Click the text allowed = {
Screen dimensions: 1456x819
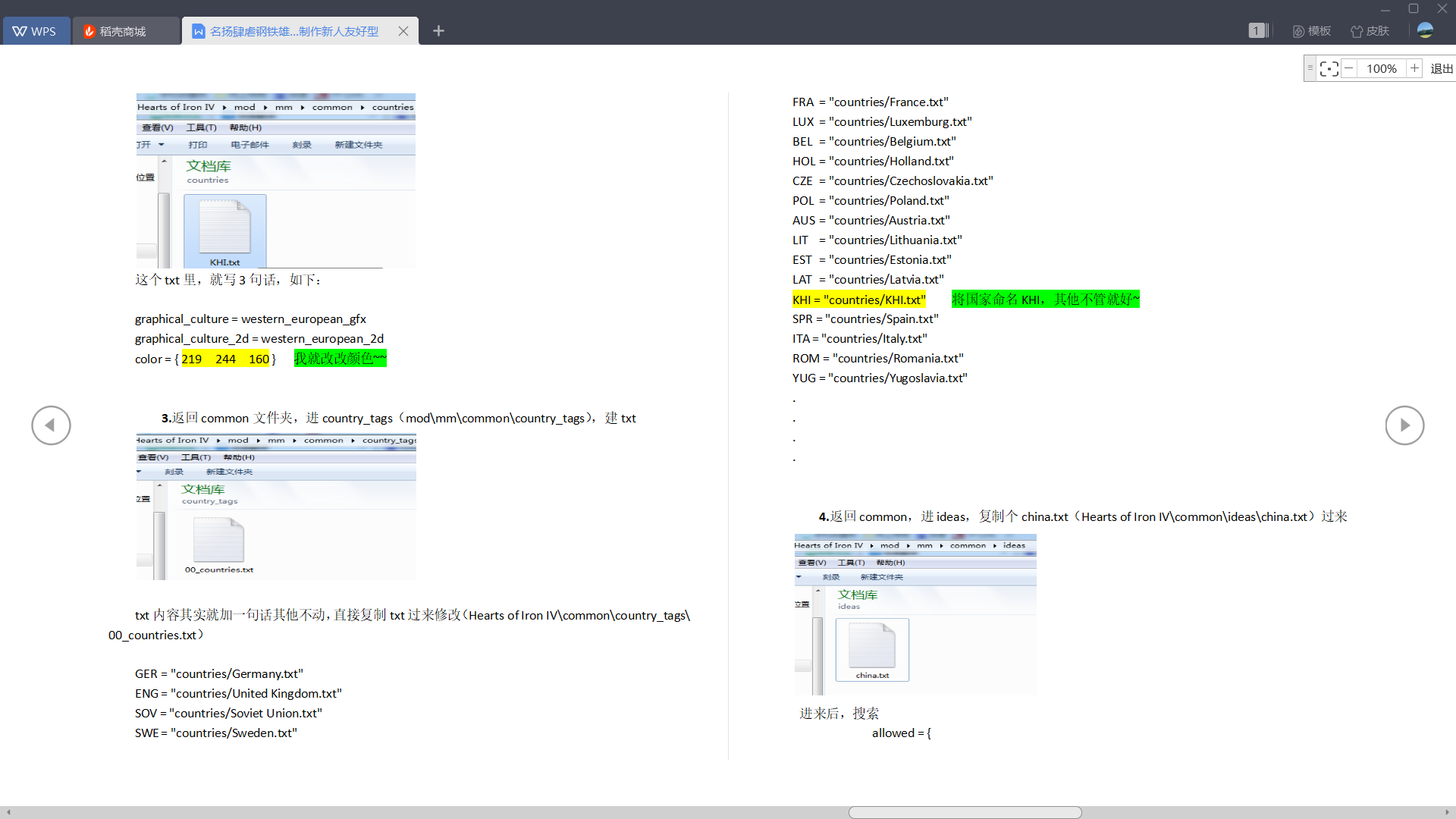point(901,733)
